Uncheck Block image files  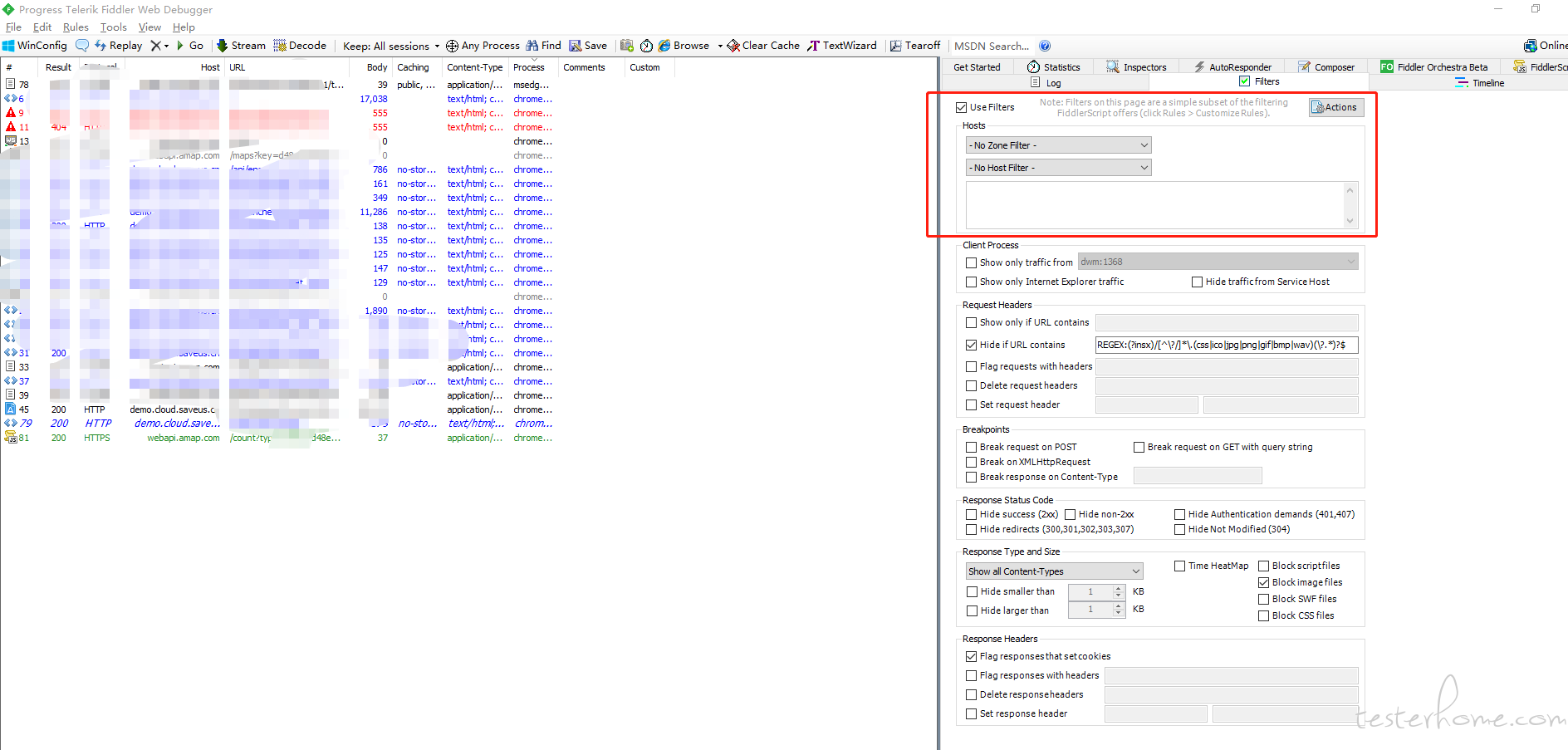coord(1263,582)
